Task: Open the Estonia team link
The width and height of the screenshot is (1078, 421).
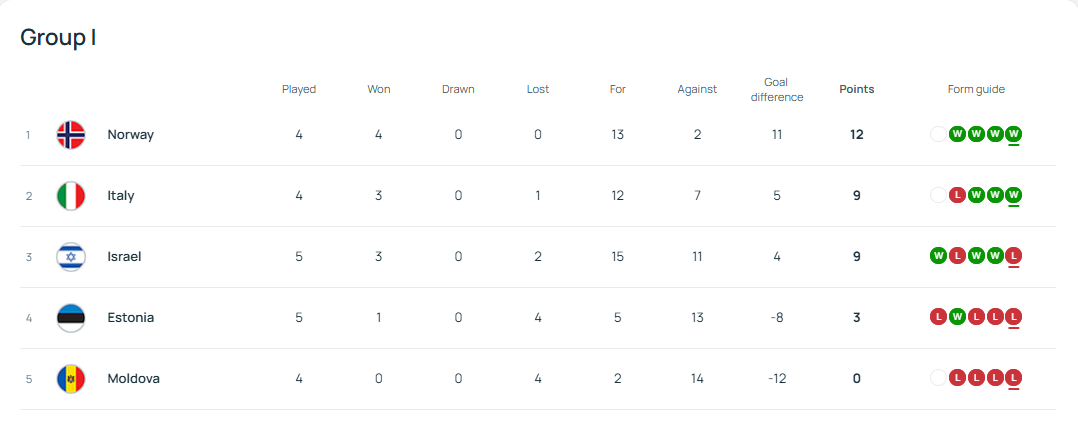Action: point(131,318)
